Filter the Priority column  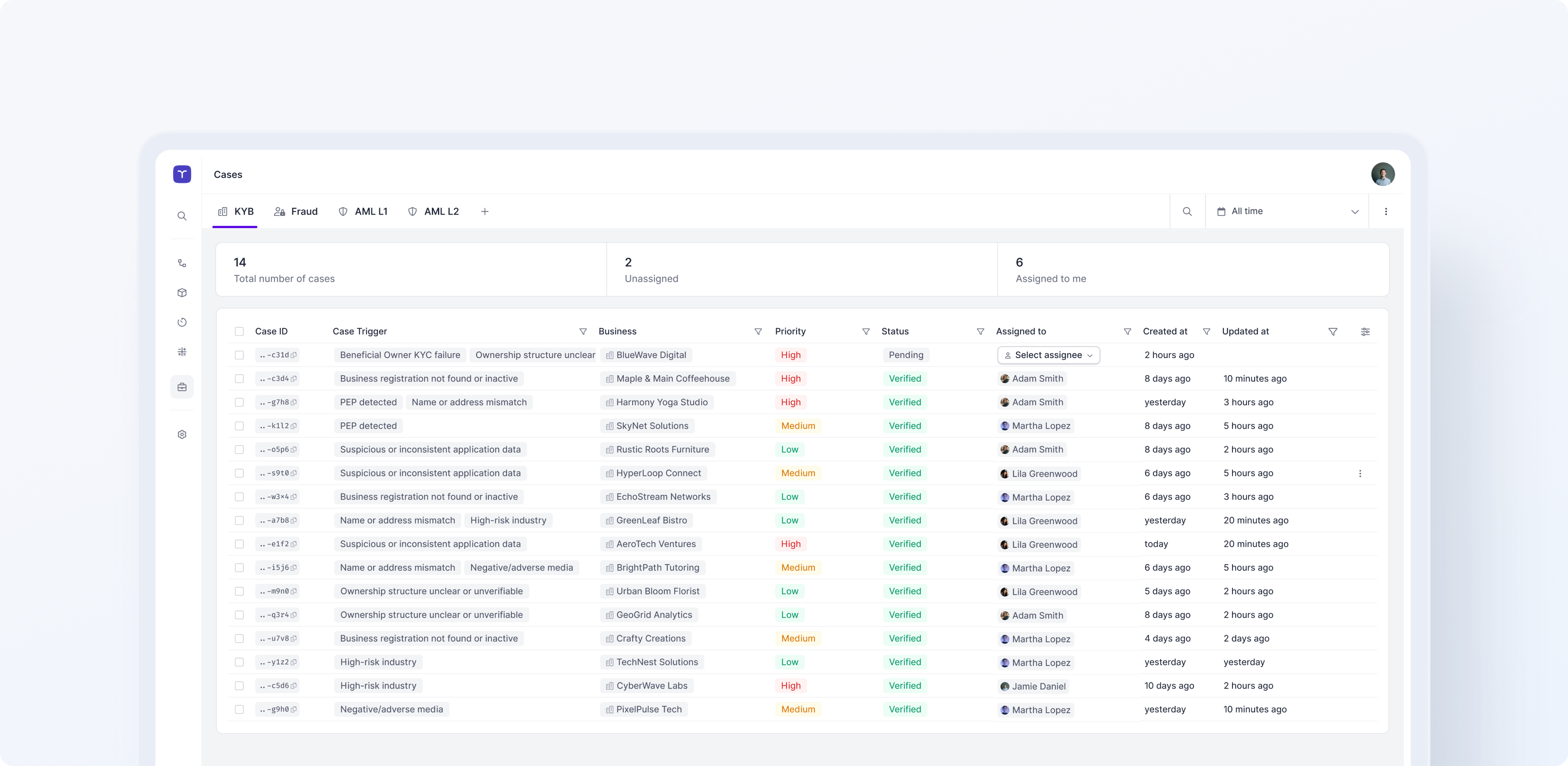(x=865, y=332)
